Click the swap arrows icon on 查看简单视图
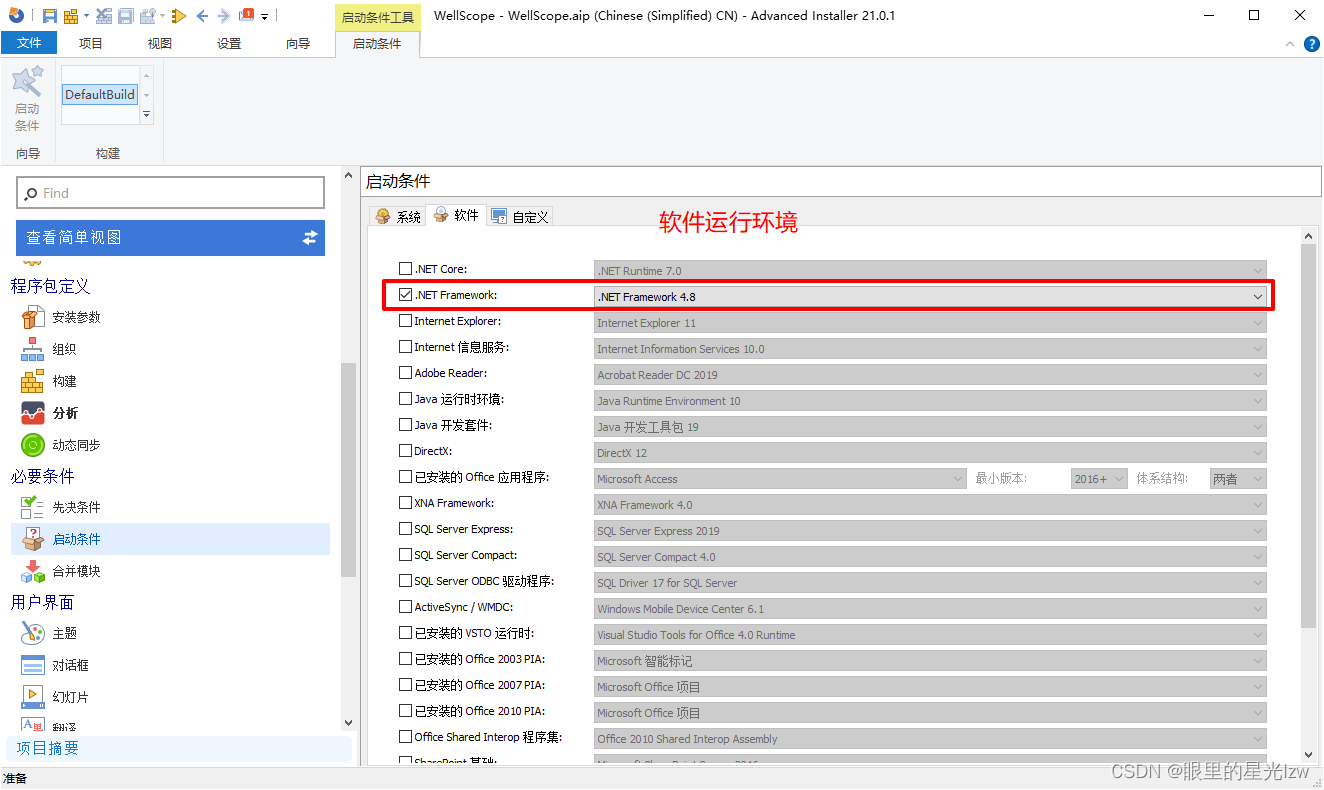Screen dimensions: 1324x790 (x=310, y=237)
